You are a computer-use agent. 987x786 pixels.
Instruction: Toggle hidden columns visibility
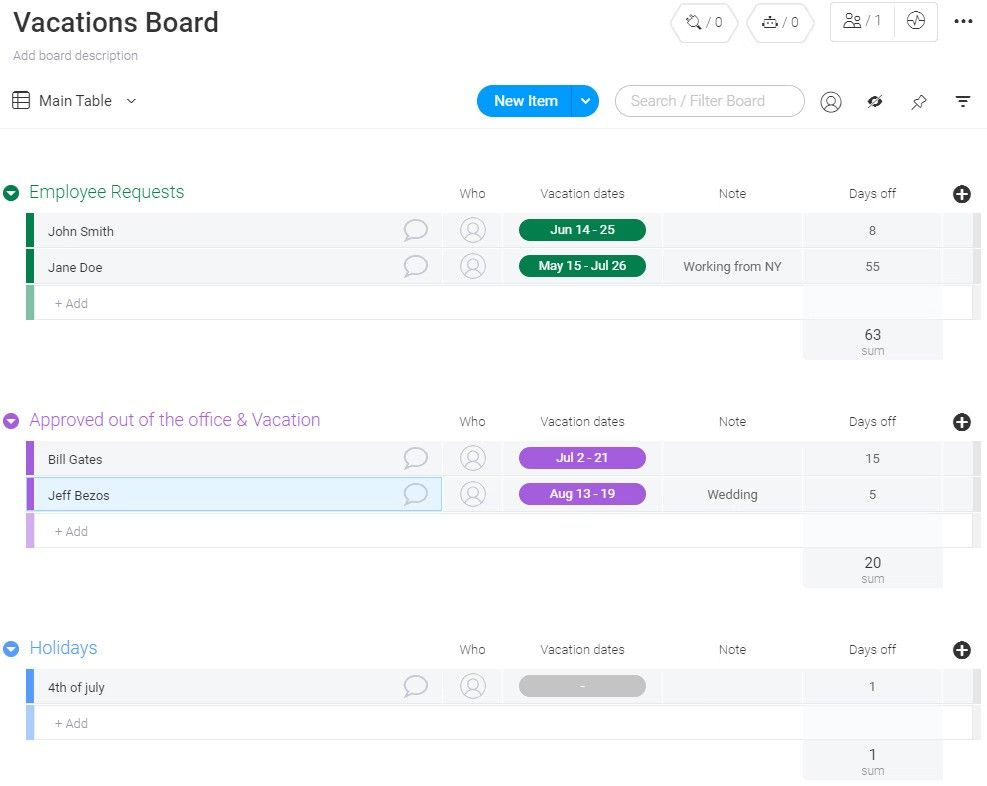click(x=874, y=101)
